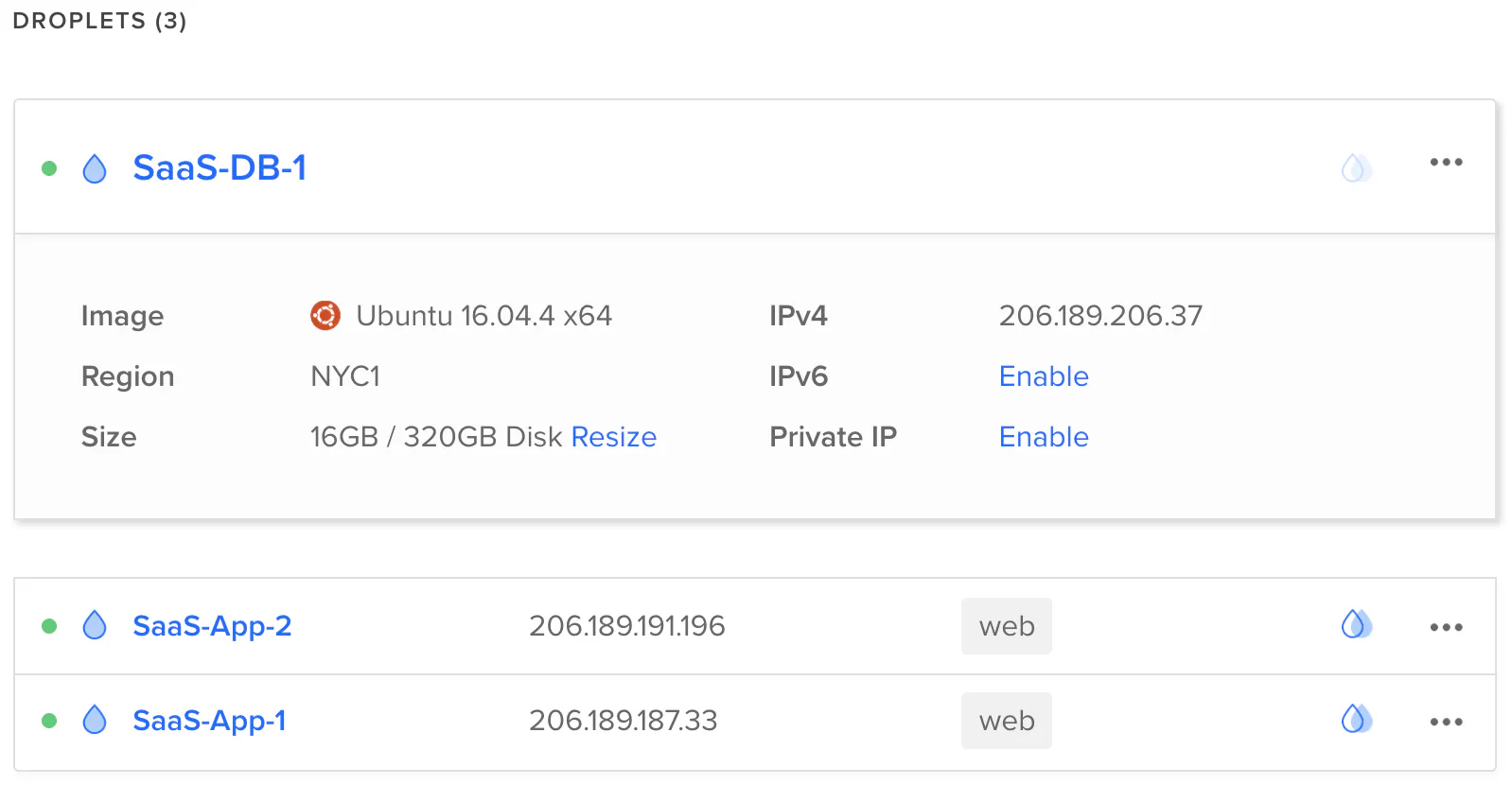The image size is (1512, 785).
Task: Click the droplet icon beside SaaS-App-1
Action: (x=95, y=720)
